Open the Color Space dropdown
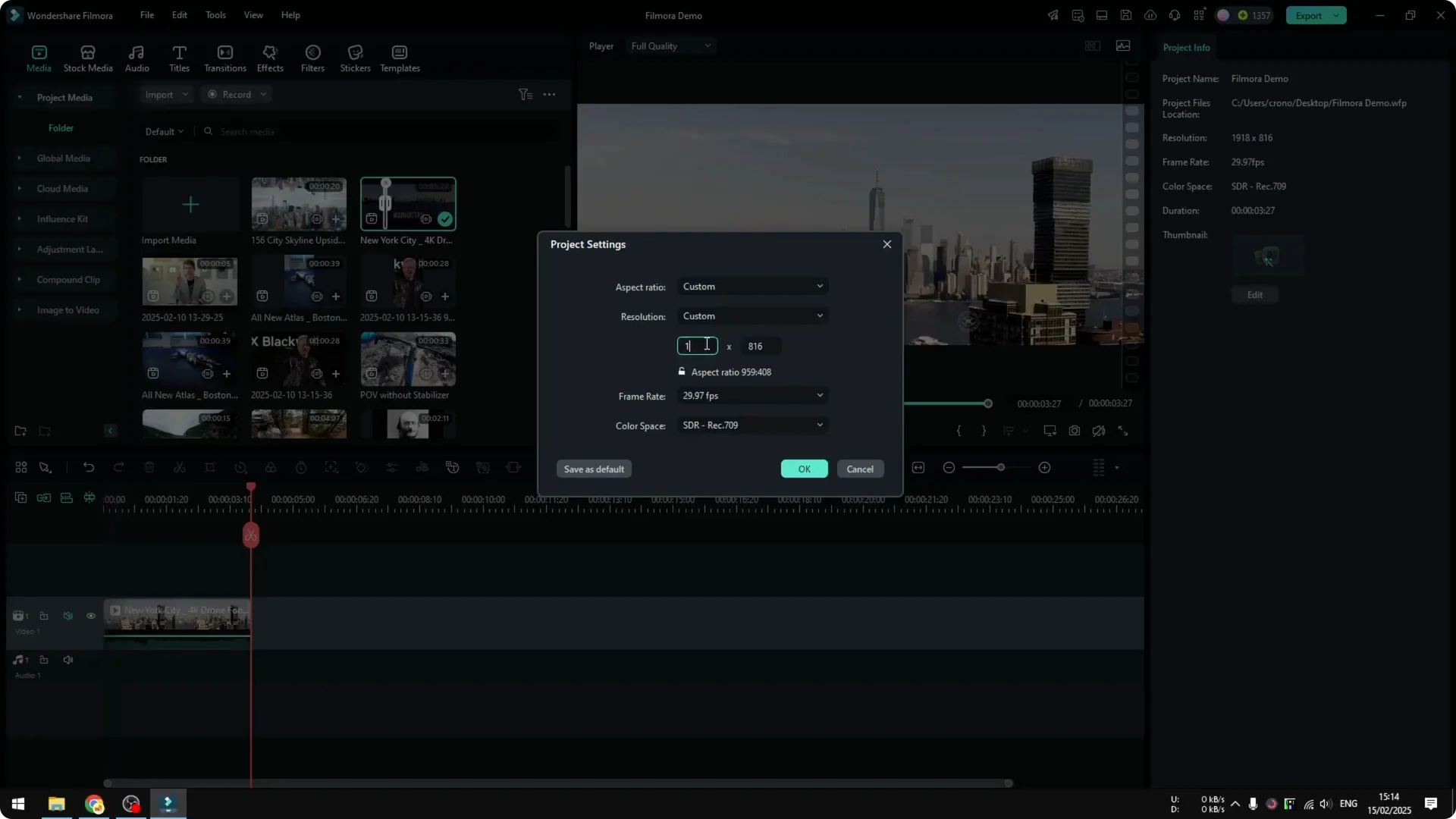 point(752,425)
